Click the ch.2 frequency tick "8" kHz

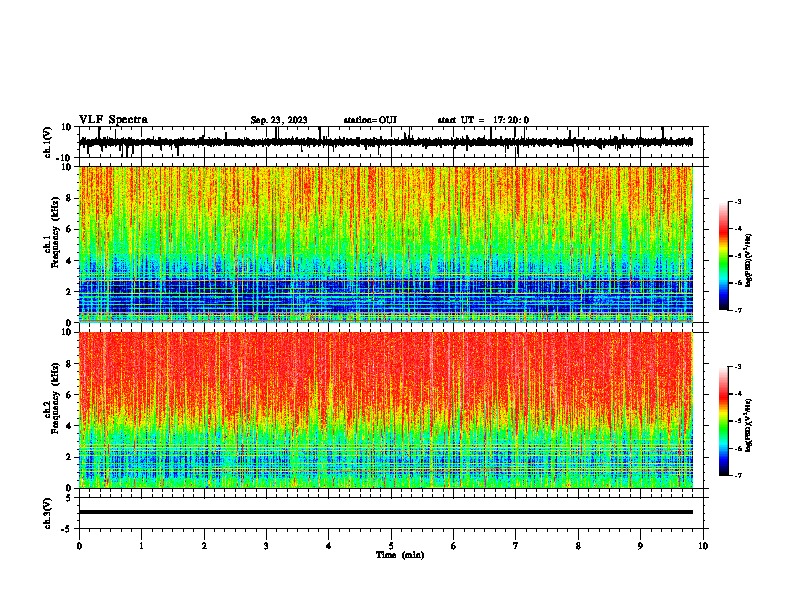pos(70,363)
